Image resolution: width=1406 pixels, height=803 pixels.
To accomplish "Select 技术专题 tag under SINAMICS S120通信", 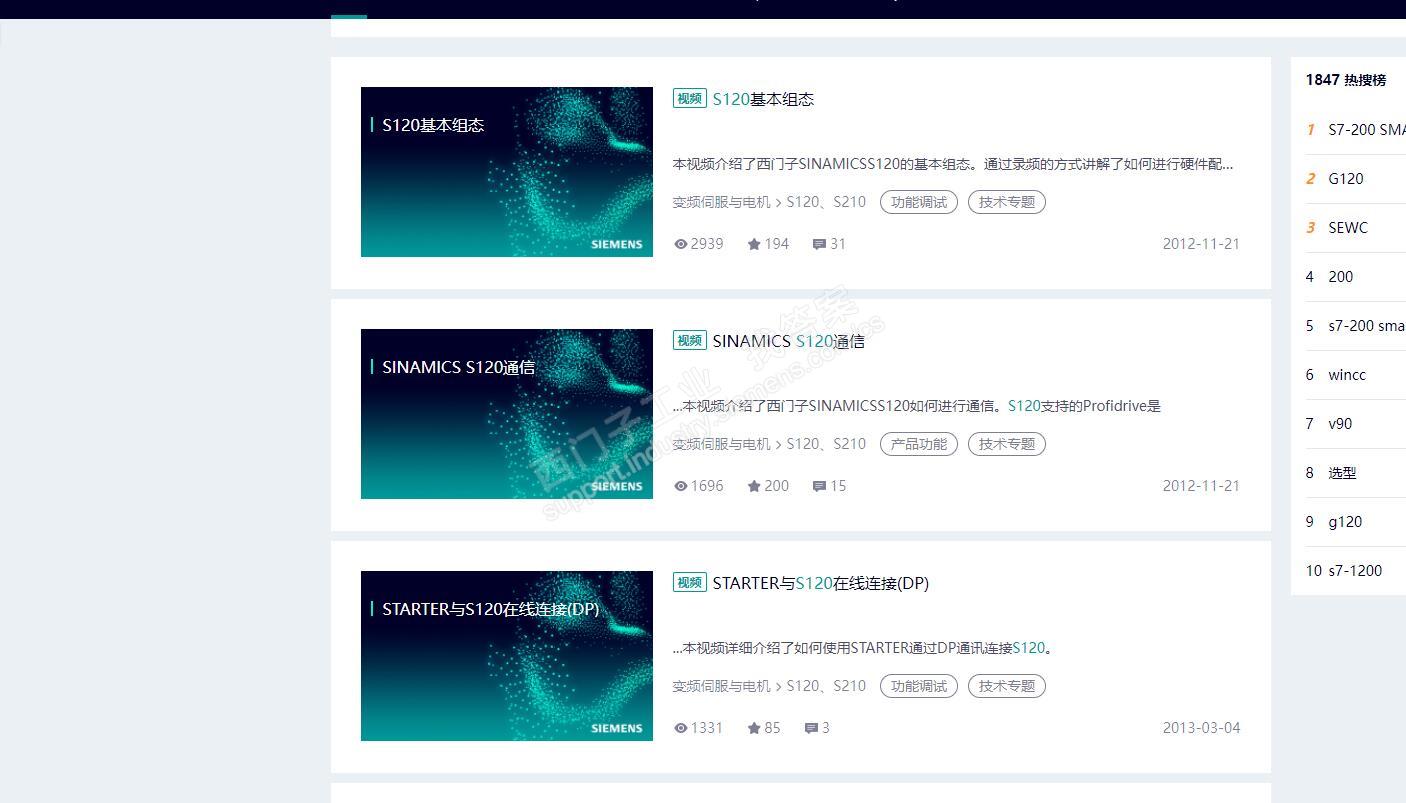I will [1007, 444].
